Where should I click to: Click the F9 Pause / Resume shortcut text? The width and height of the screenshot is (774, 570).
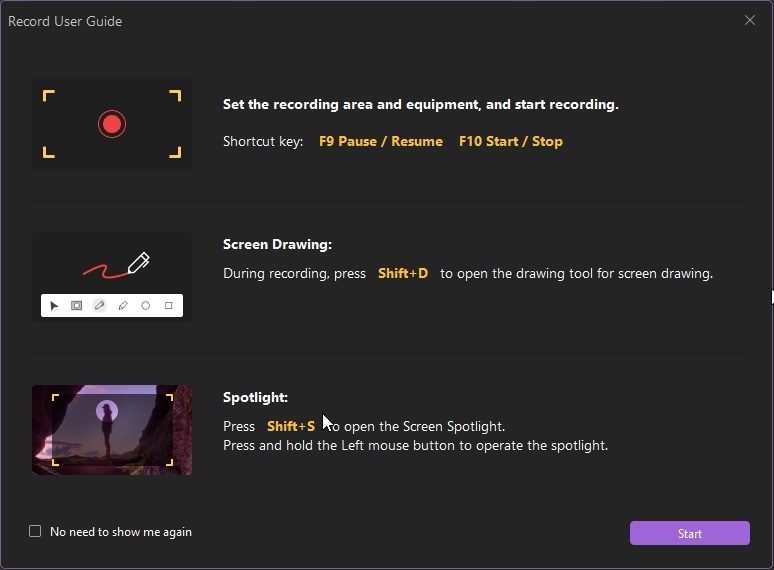381,142
